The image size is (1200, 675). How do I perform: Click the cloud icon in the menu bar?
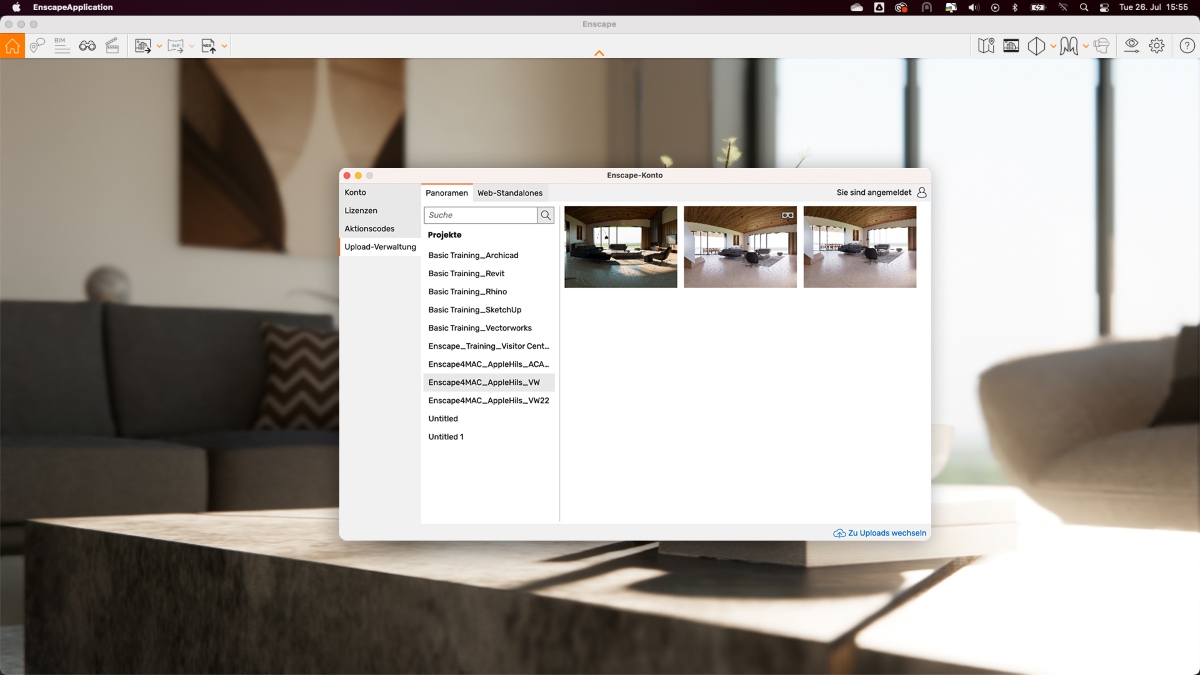pyautogui.click(x=857, y=7)
